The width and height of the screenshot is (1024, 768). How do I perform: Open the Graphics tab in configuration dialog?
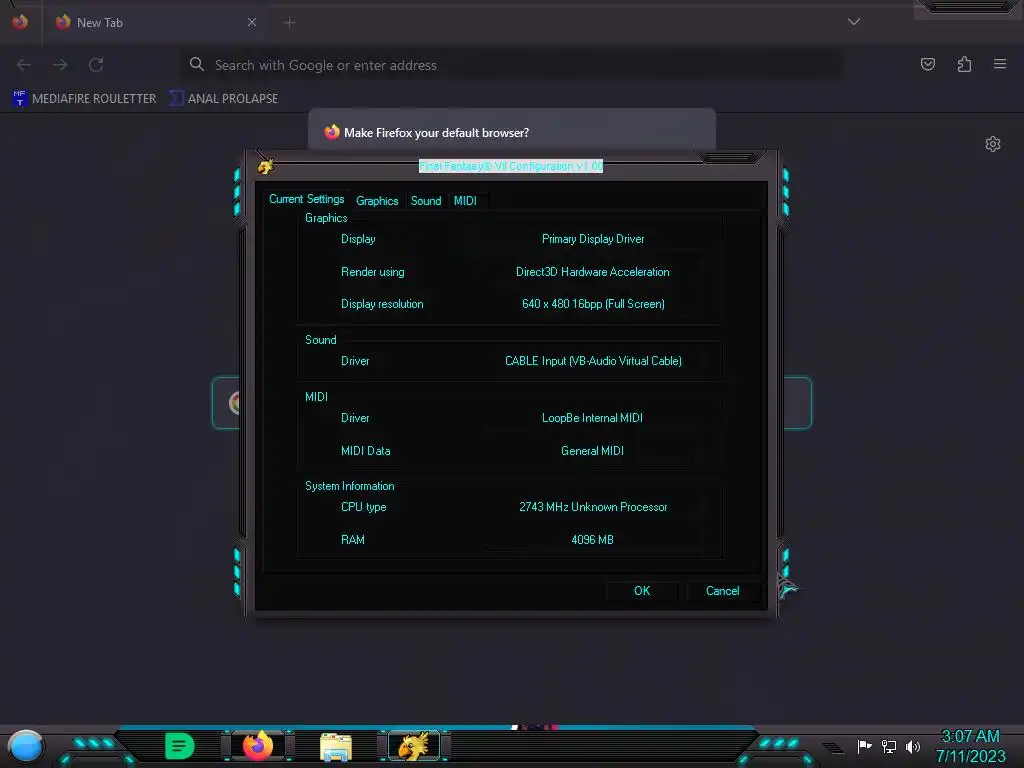click(x=377, y=200)
